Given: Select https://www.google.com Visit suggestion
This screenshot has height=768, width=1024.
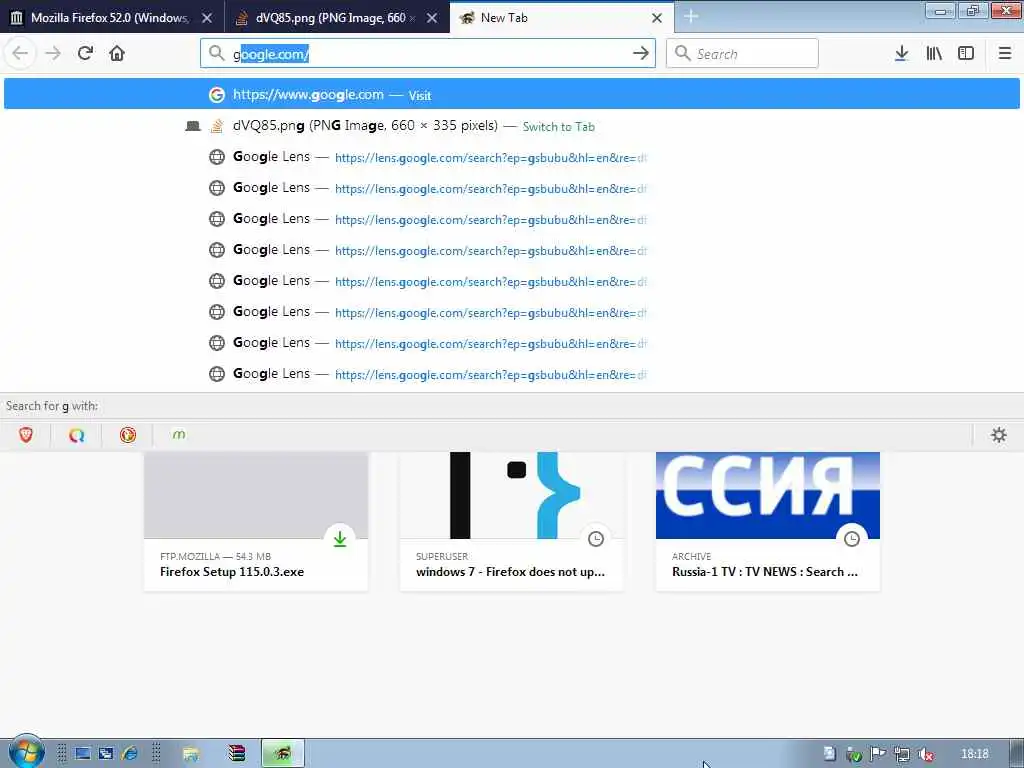Looking at the screenshot, I should 511,94.
